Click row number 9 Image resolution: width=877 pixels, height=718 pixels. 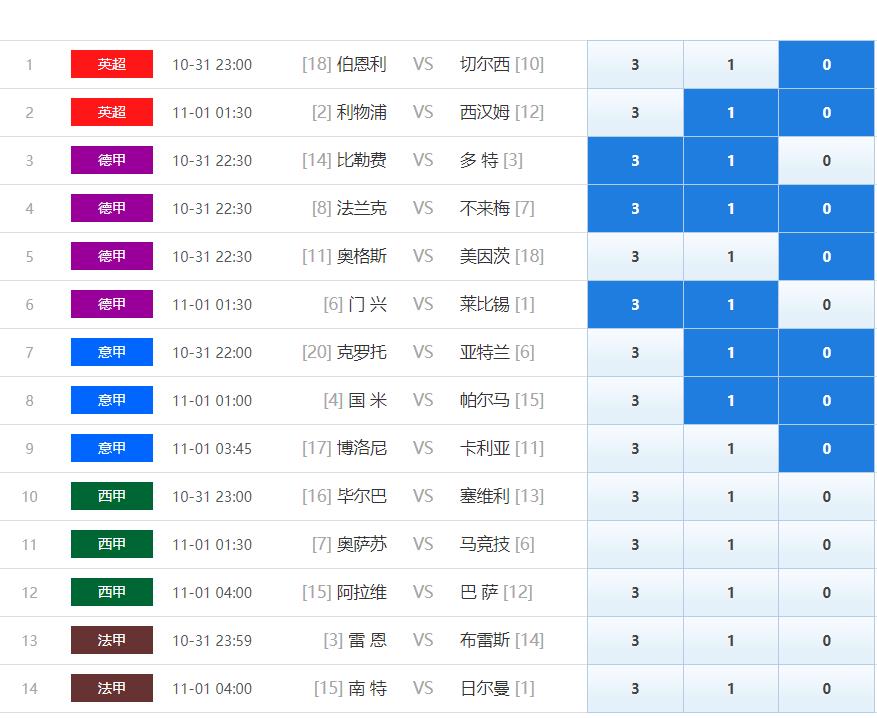pyautogui.click(x=30, y=449)
